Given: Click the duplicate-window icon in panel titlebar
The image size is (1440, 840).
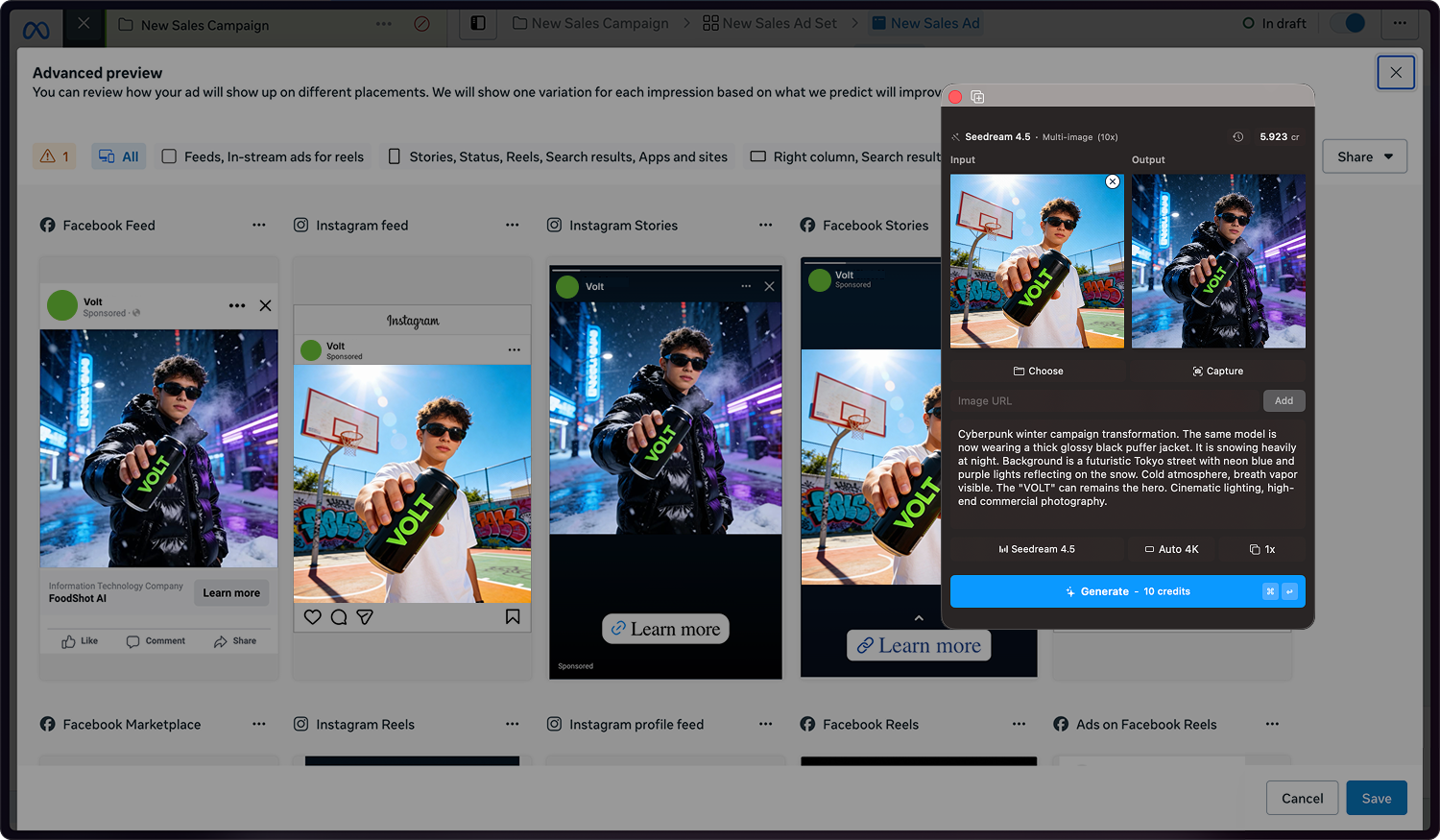Looking at the screenshot, I should point(977,97).
